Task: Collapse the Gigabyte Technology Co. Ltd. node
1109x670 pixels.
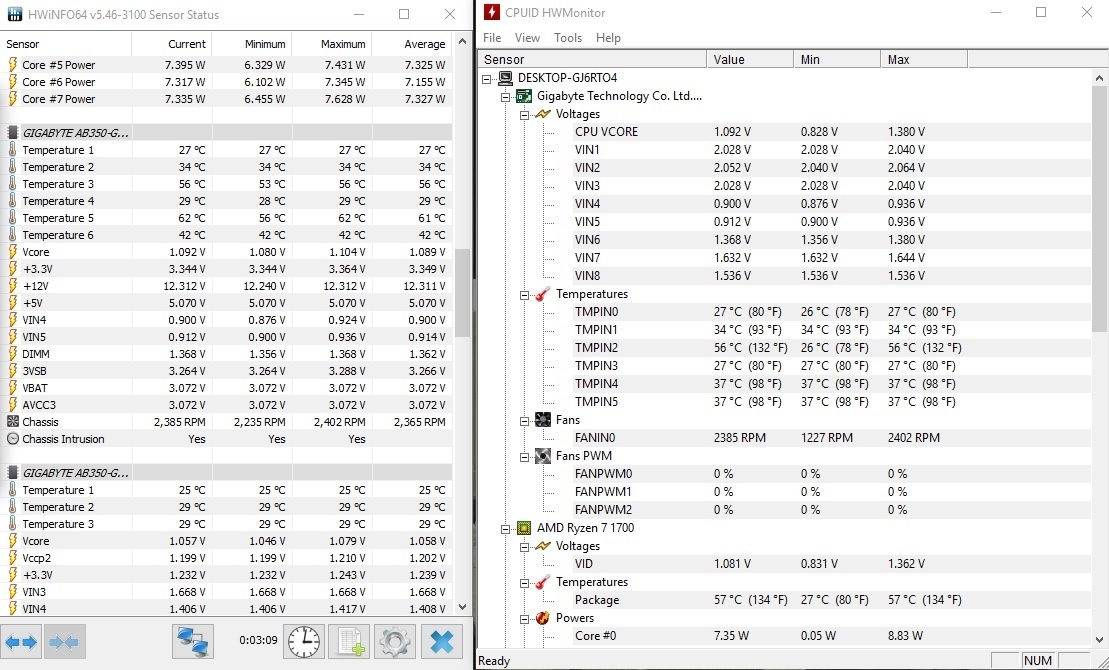Action: pyautogui.click(x=506, y=96)
